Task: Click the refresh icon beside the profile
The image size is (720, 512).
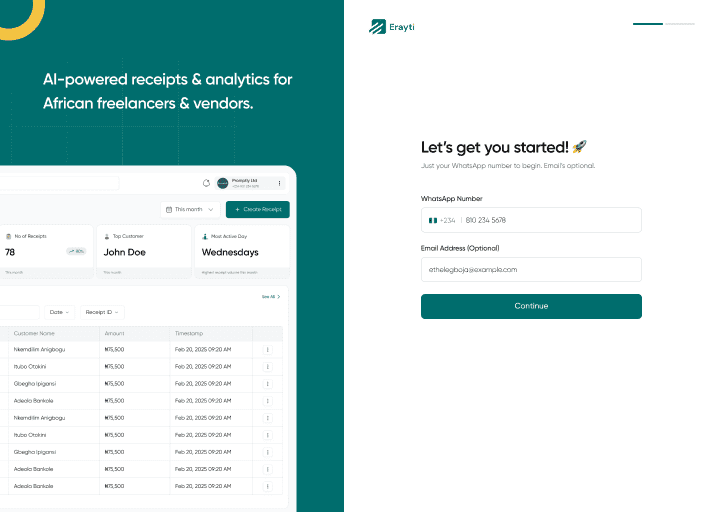Action: point(206,183)
